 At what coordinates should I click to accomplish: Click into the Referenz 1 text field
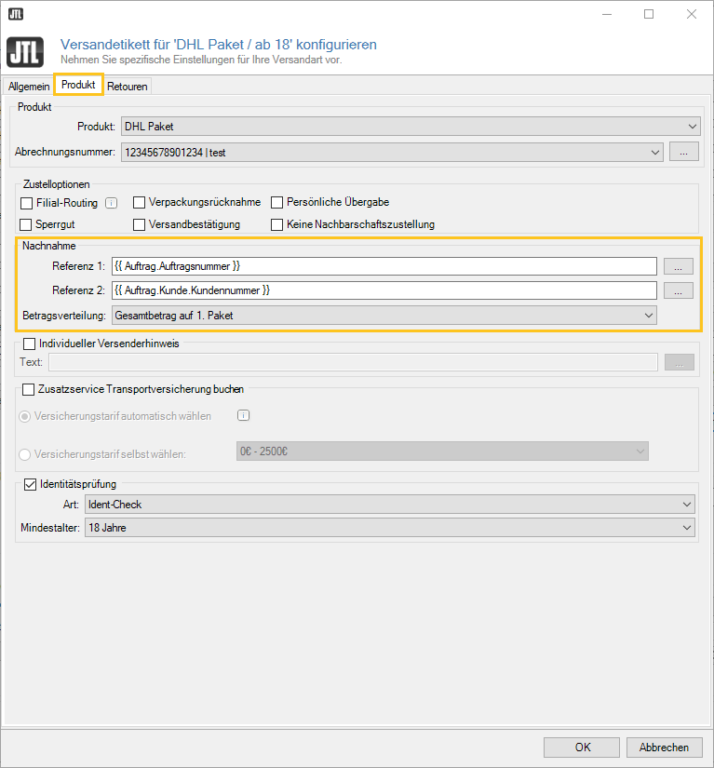click(384, 266)
